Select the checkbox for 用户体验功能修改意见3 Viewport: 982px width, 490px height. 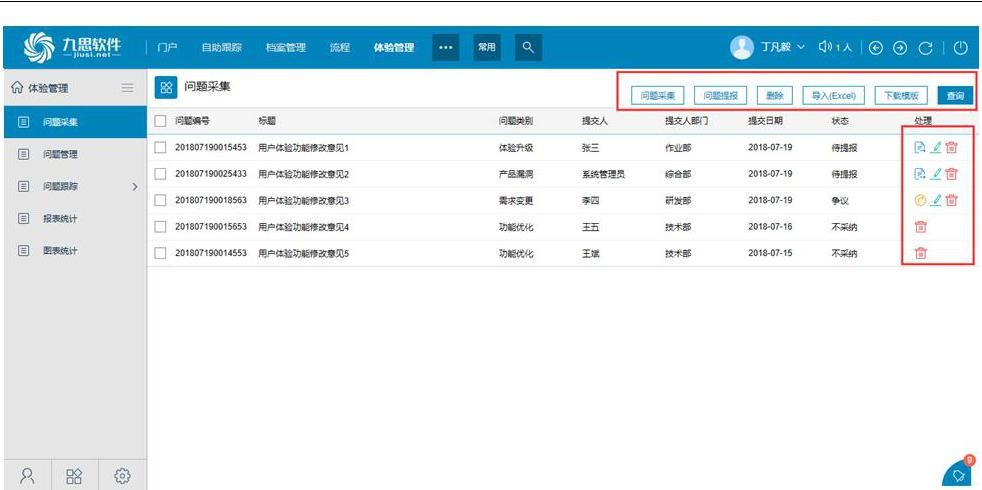coord(161,200)
